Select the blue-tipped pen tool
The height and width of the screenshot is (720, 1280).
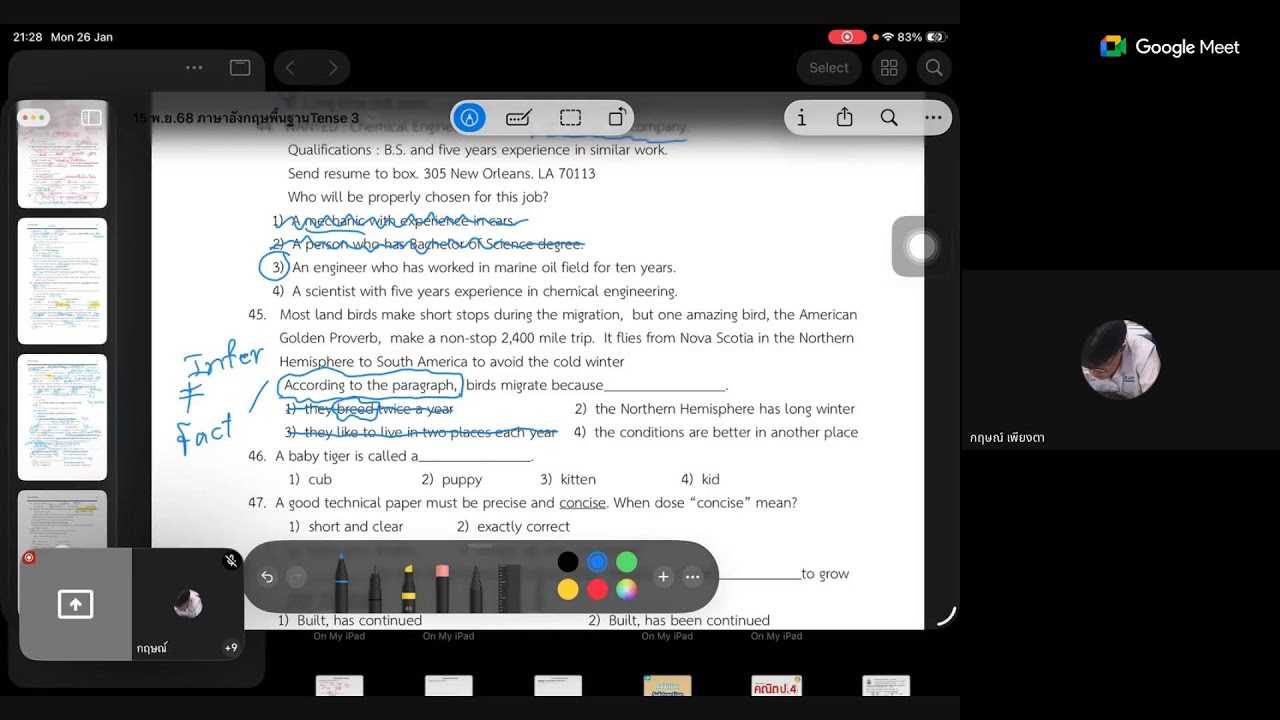(x=341, y=581)
